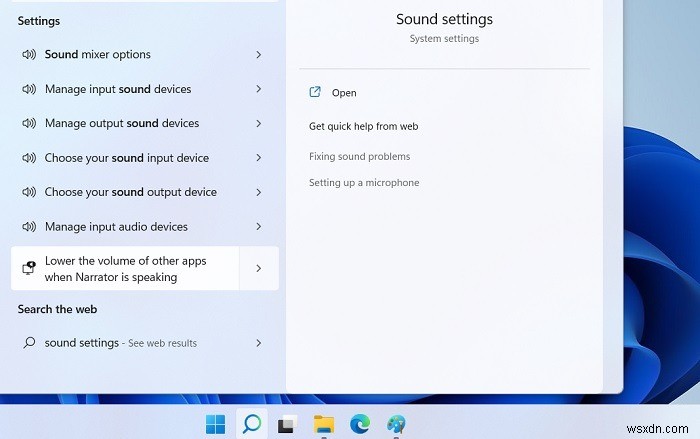Click speaker icon beside Sound mixer options
The width and height of the screenshot is (700, 439).
click(x=29, y=54)
